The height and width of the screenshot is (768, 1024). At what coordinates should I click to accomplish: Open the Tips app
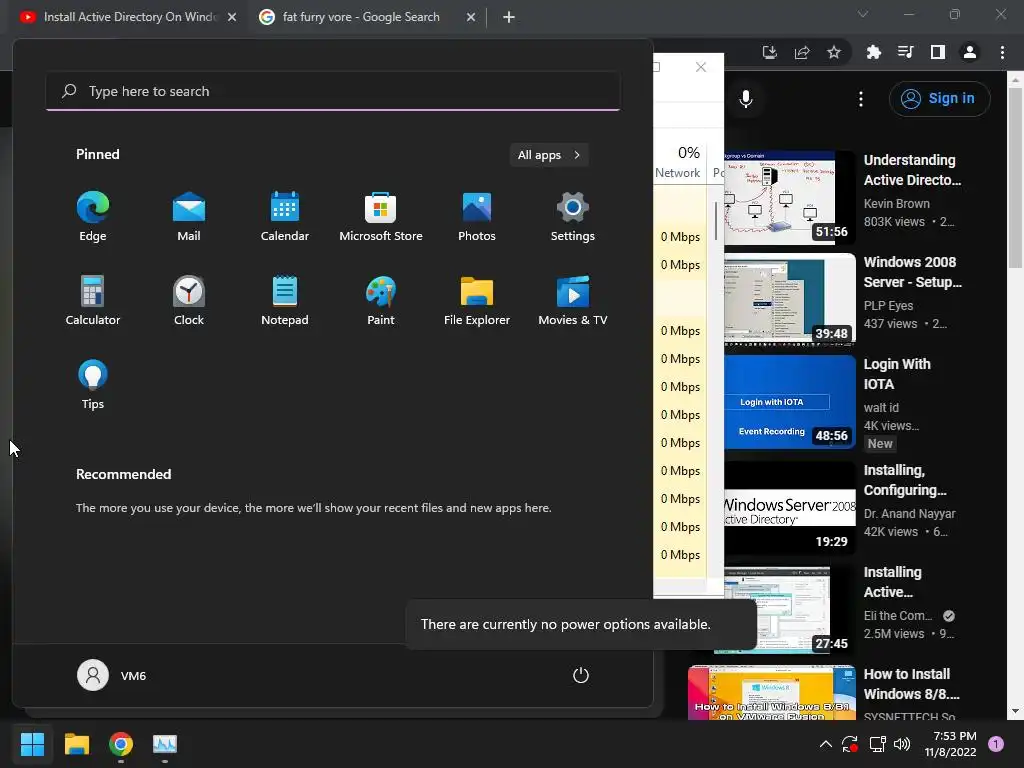click(x=93, y=385)
